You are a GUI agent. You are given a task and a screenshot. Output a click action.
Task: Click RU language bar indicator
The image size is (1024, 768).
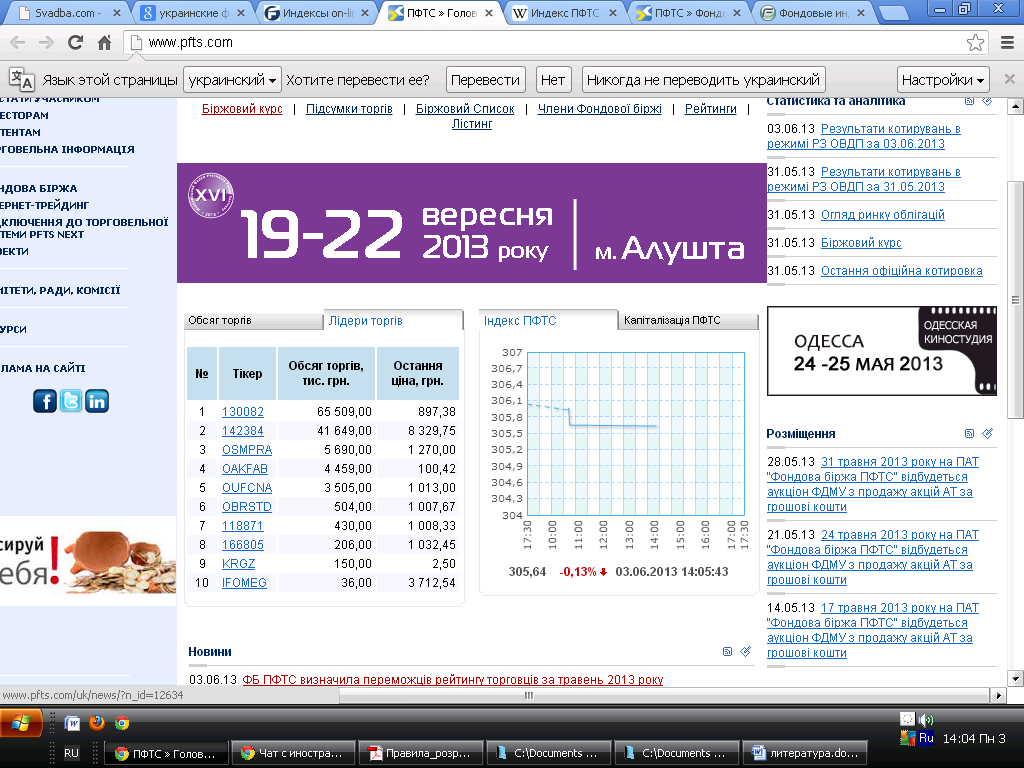[x=71, y=753]
